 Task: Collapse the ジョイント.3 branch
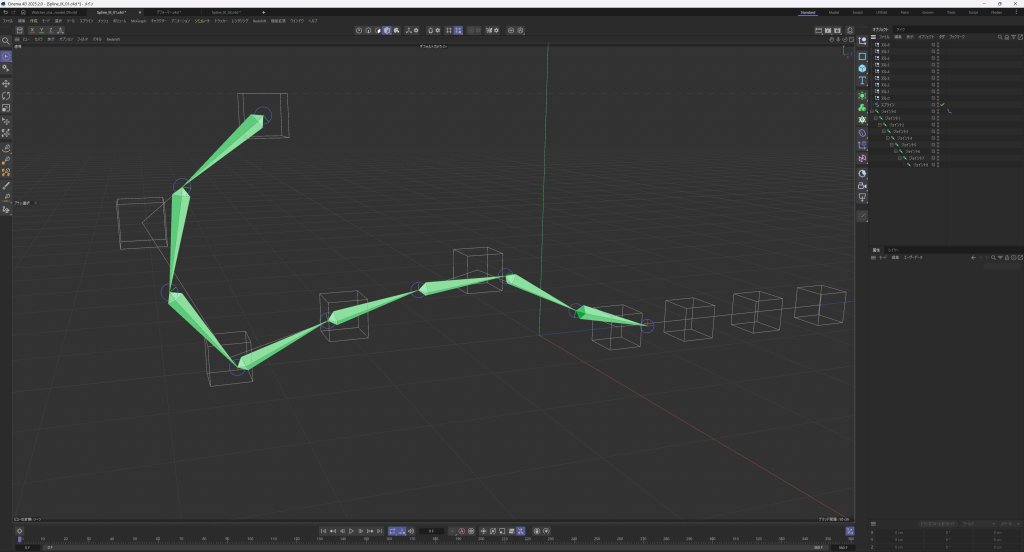(884, 131)
